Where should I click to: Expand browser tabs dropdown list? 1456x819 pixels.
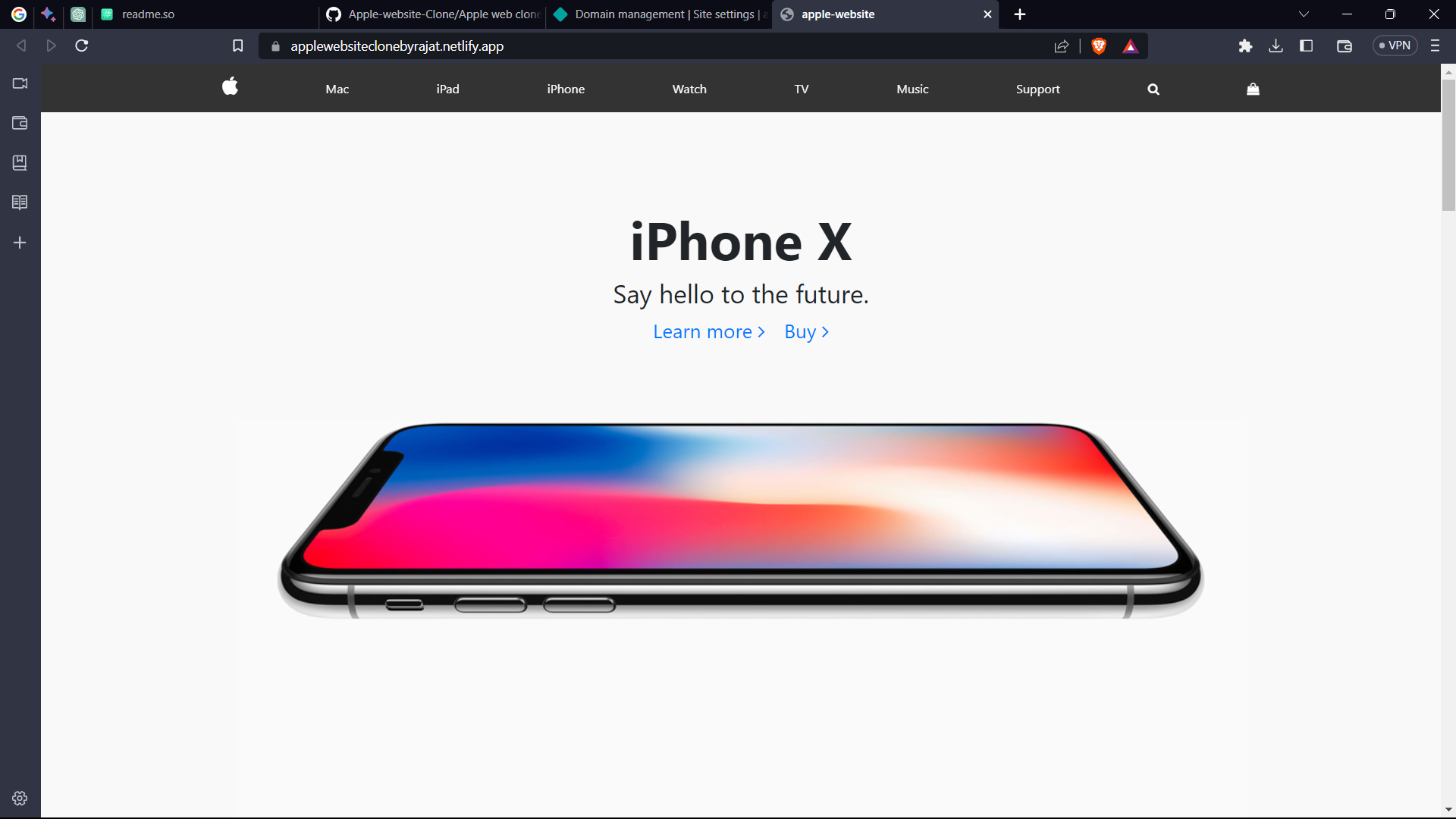point(1303,14)
